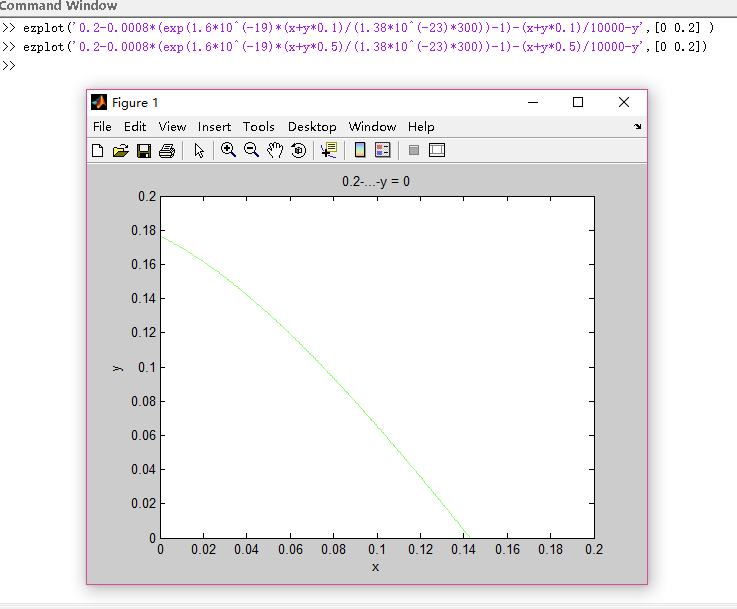Click the dock figure arrow at menu bar right
The height and width of the screenshot is (609, 737).
tap(638, 127)
